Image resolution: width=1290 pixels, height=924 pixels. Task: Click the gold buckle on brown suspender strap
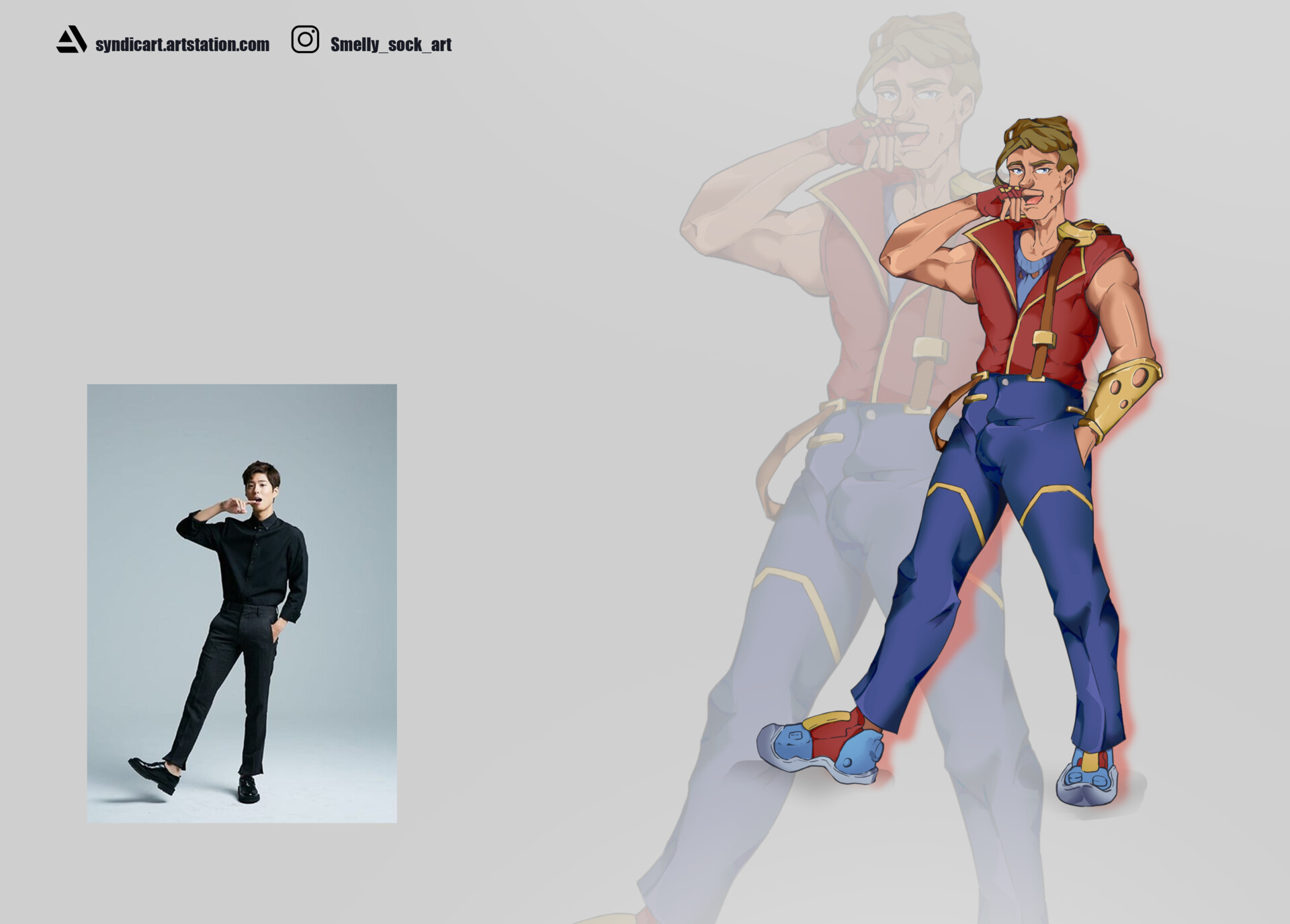click(1043, 338)
